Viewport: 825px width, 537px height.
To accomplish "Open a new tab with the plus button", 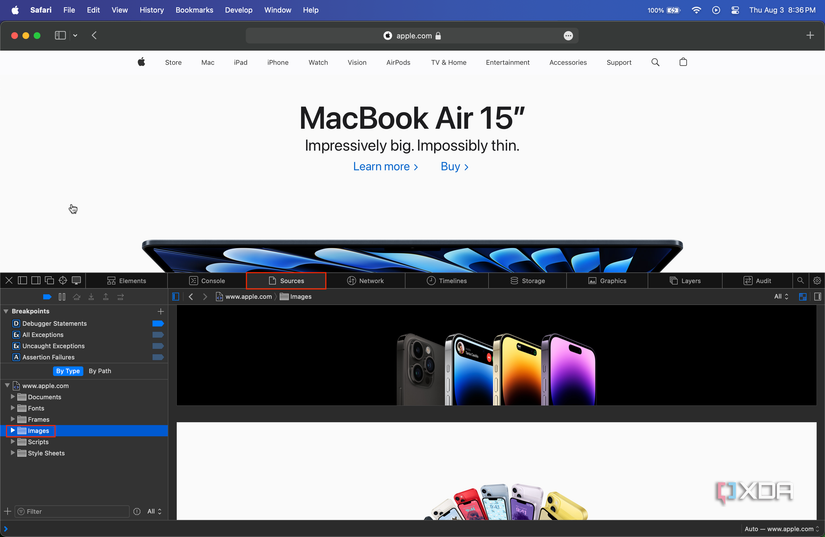I will click(810, 35).
